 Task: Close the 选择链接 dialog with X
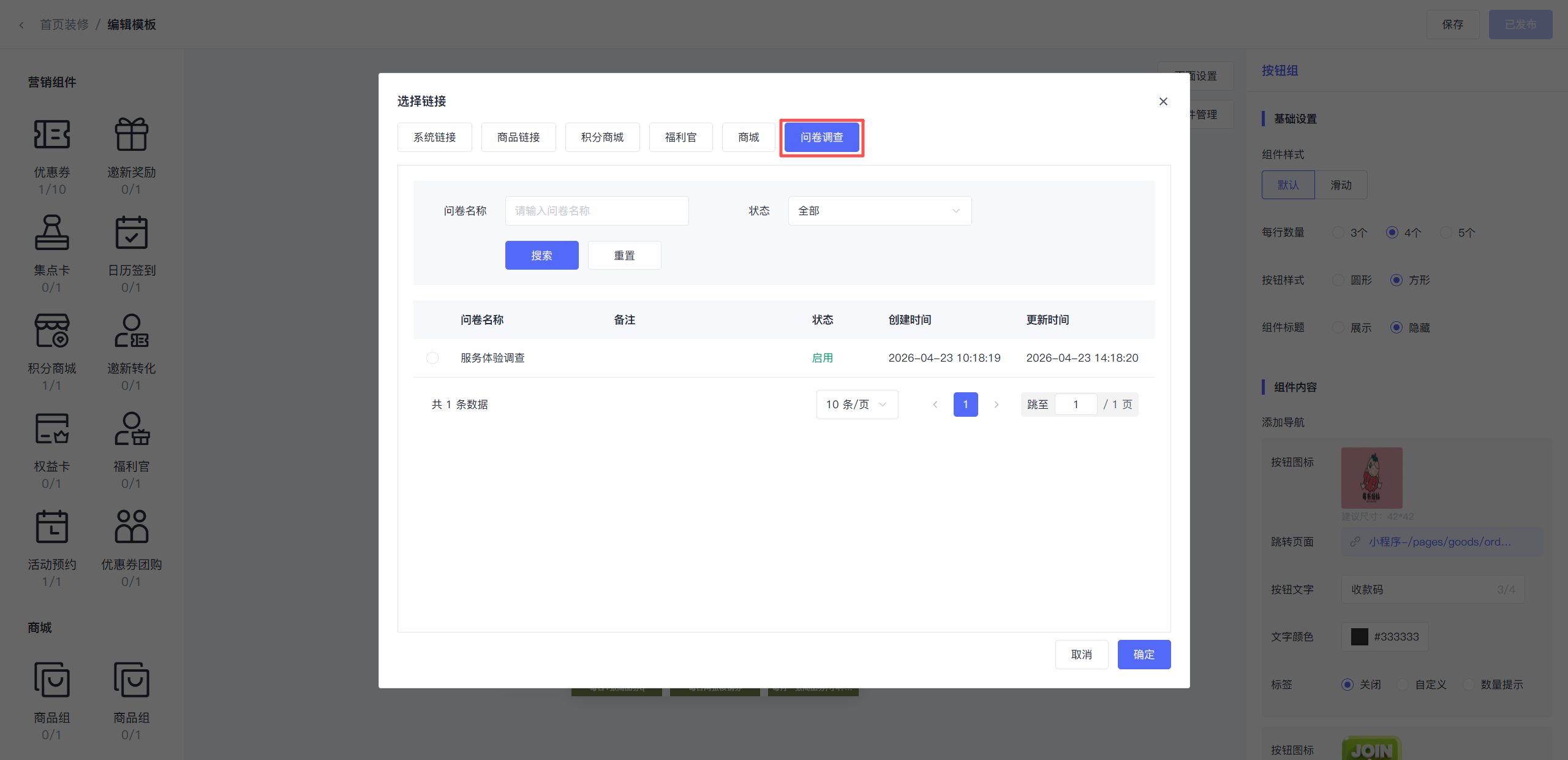point(1163,101)
